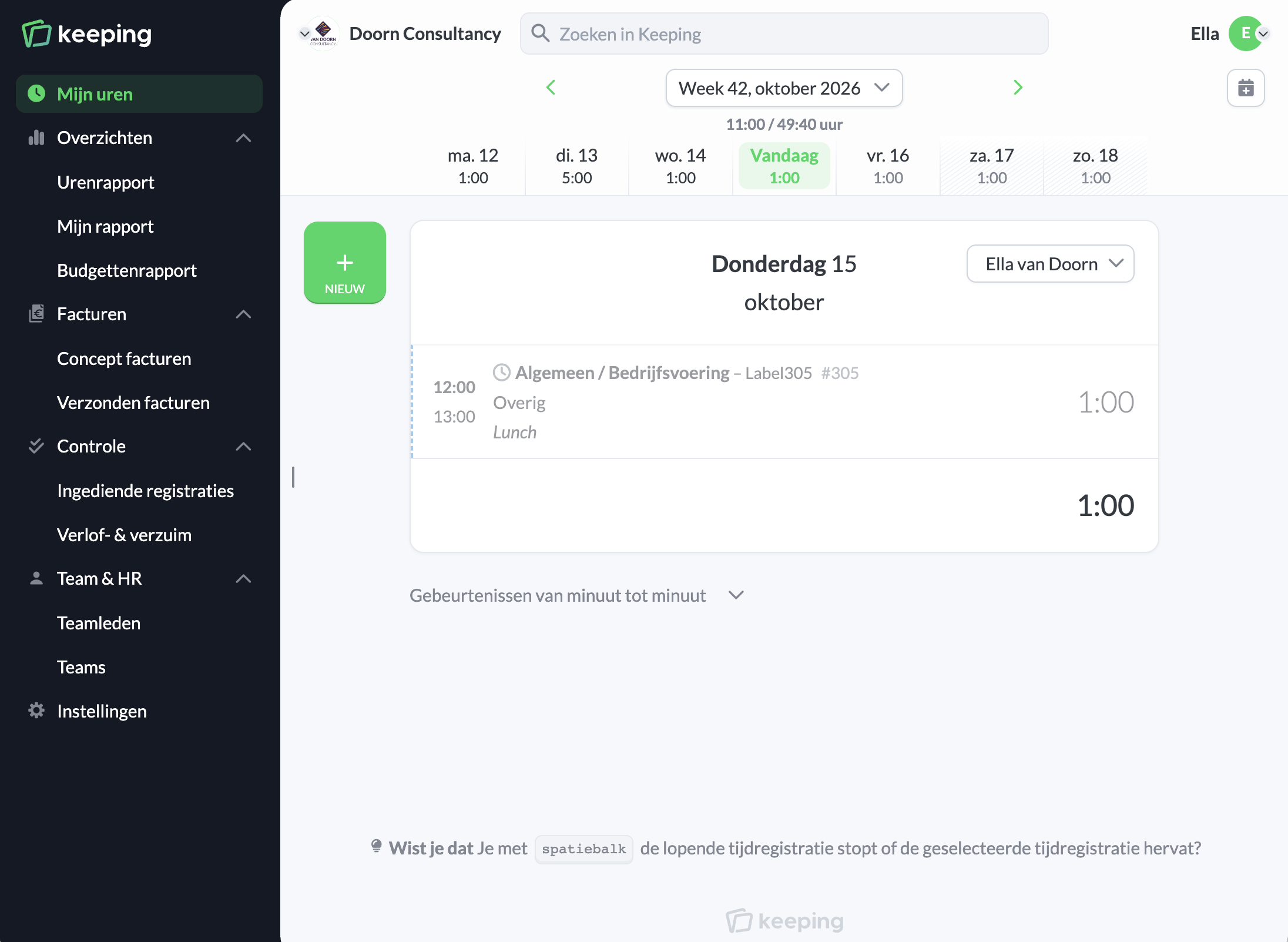Open Verlof- & verzuim in sidebar
Viewport: 1288px width, 942px height.
[124, 535]
